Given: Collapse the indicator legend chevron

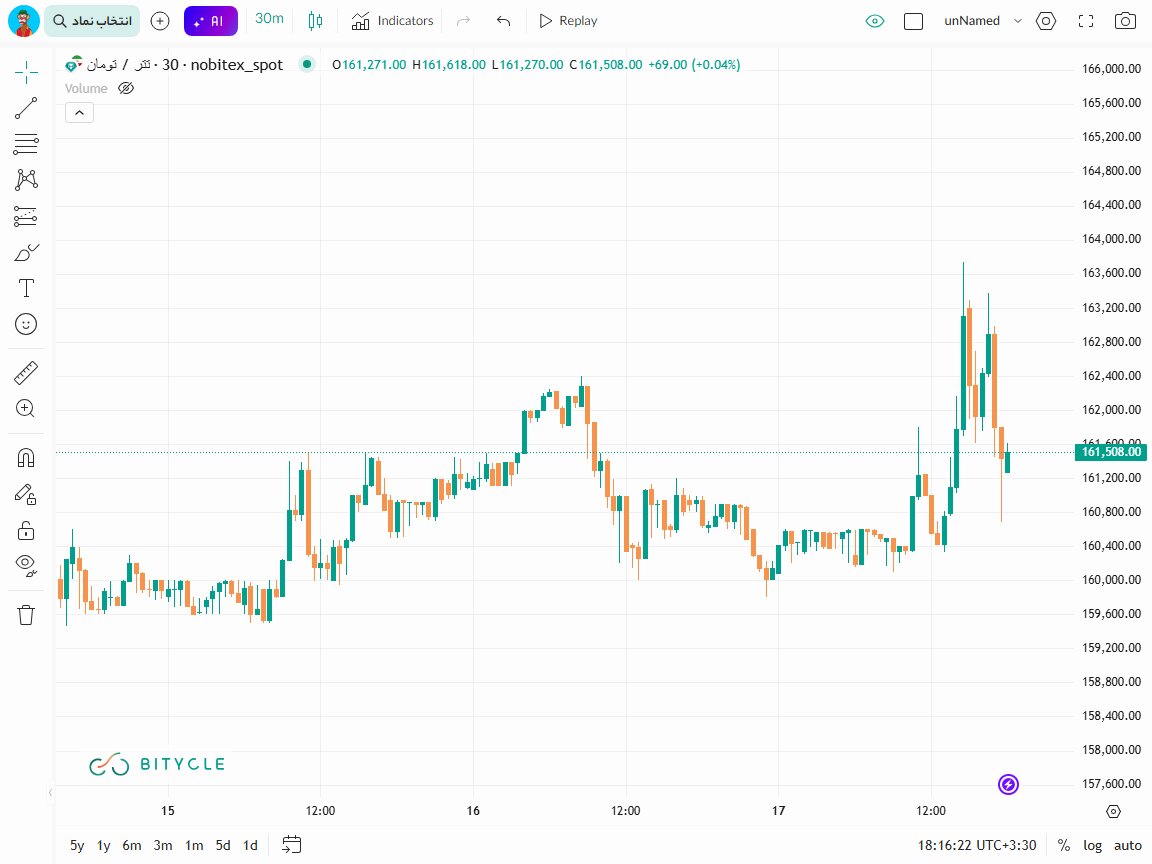Looking at the screenshot, I should tap(79, 113).
